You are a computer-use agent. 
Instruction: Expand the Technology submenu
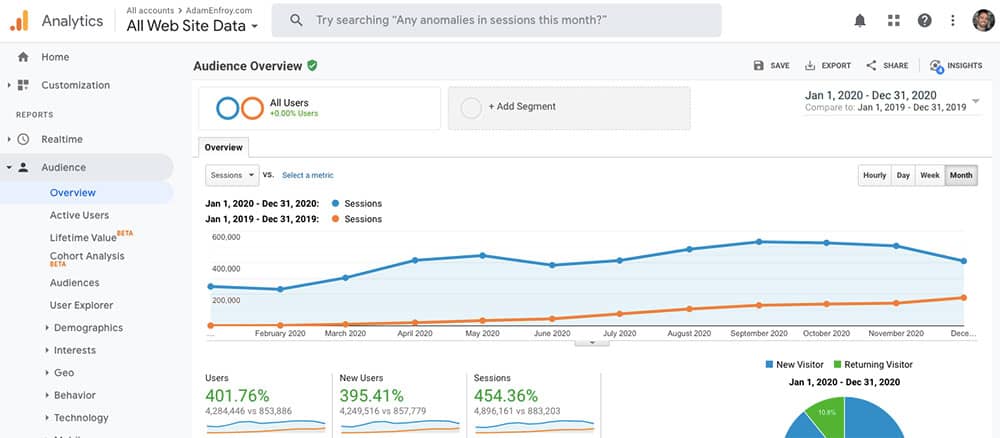[x=47, y=418]
